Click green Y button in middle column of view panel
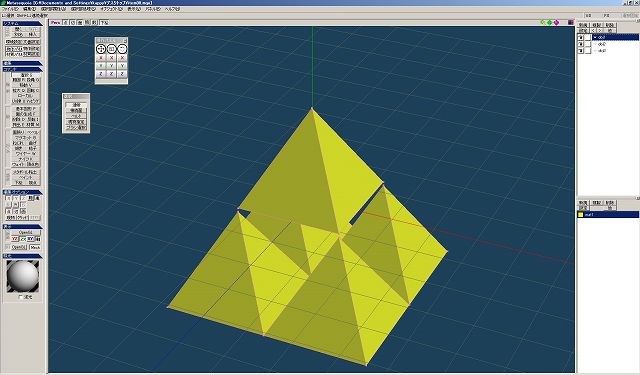 click(111, 66)
